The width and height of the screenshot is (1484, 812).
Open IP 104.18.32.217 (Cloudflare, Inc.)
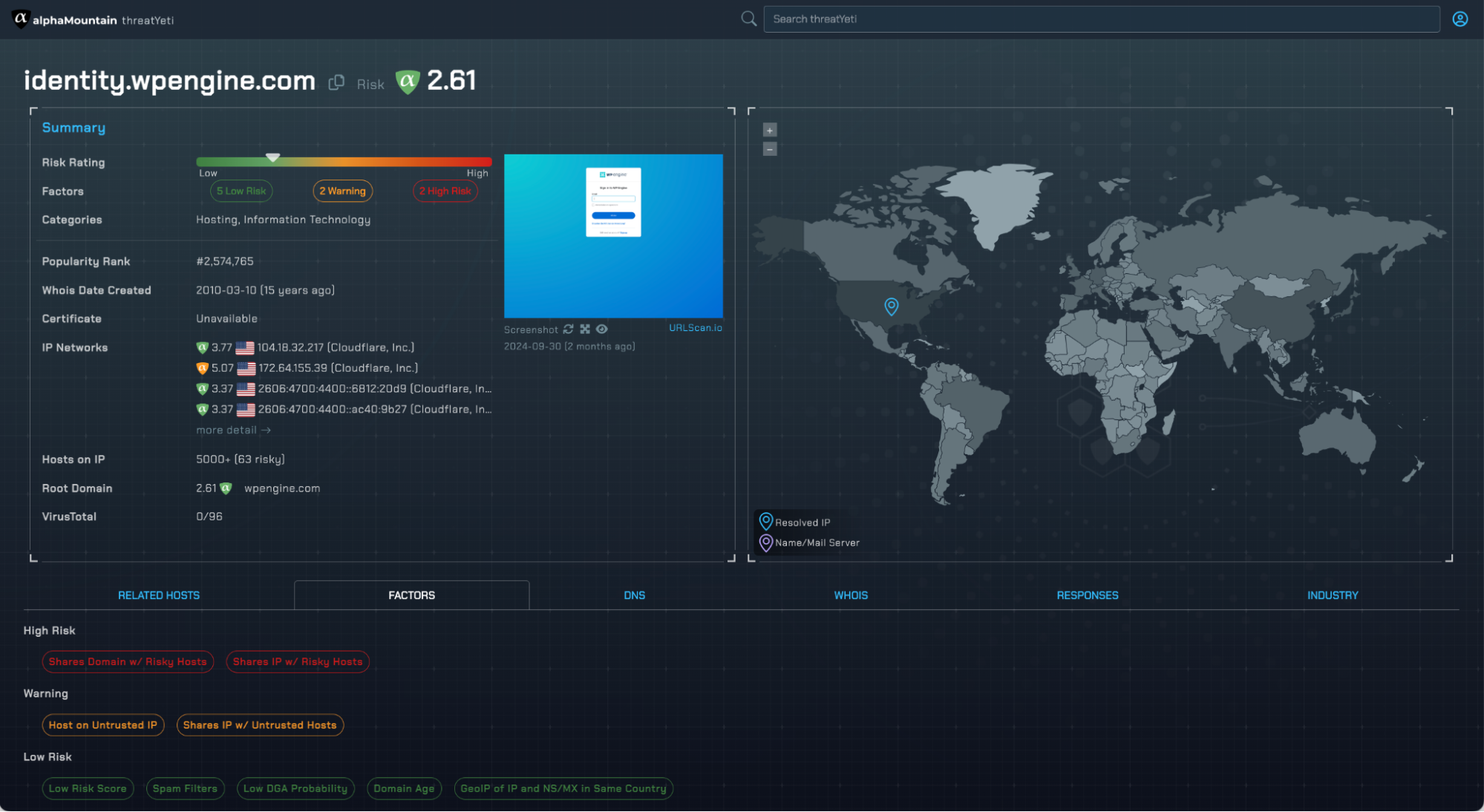coord(336,347)
